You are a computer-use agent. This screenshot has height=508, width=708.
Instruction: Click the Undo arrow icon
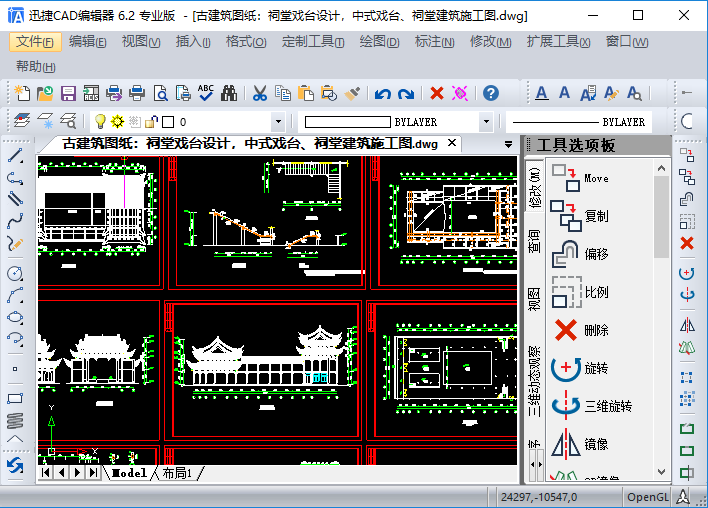pyautogui.click(x=382, y=93)
